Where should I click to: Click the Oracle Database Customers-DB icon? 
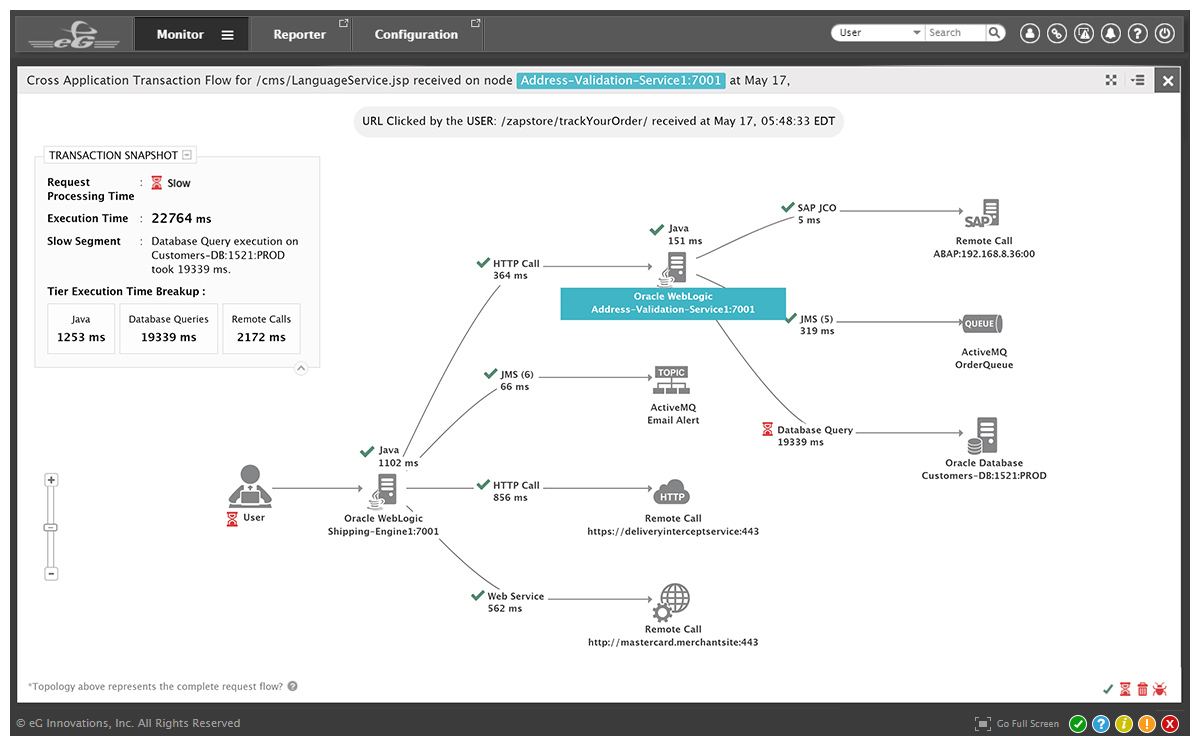pyautogui.click(x=983, y=436)
